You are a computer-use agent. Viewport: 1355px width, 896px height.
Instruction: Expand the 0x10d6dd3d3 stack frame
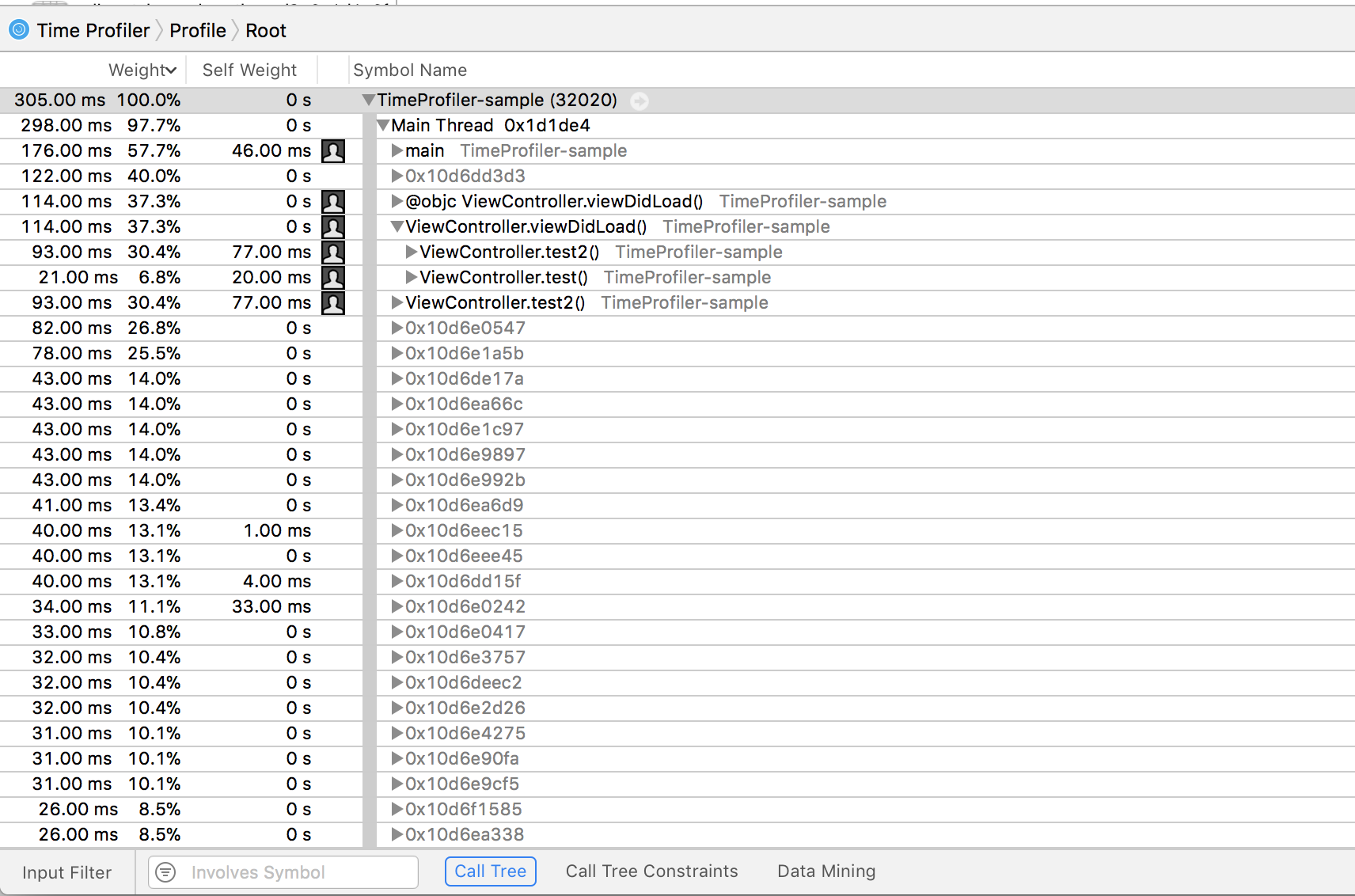point(397,176)
